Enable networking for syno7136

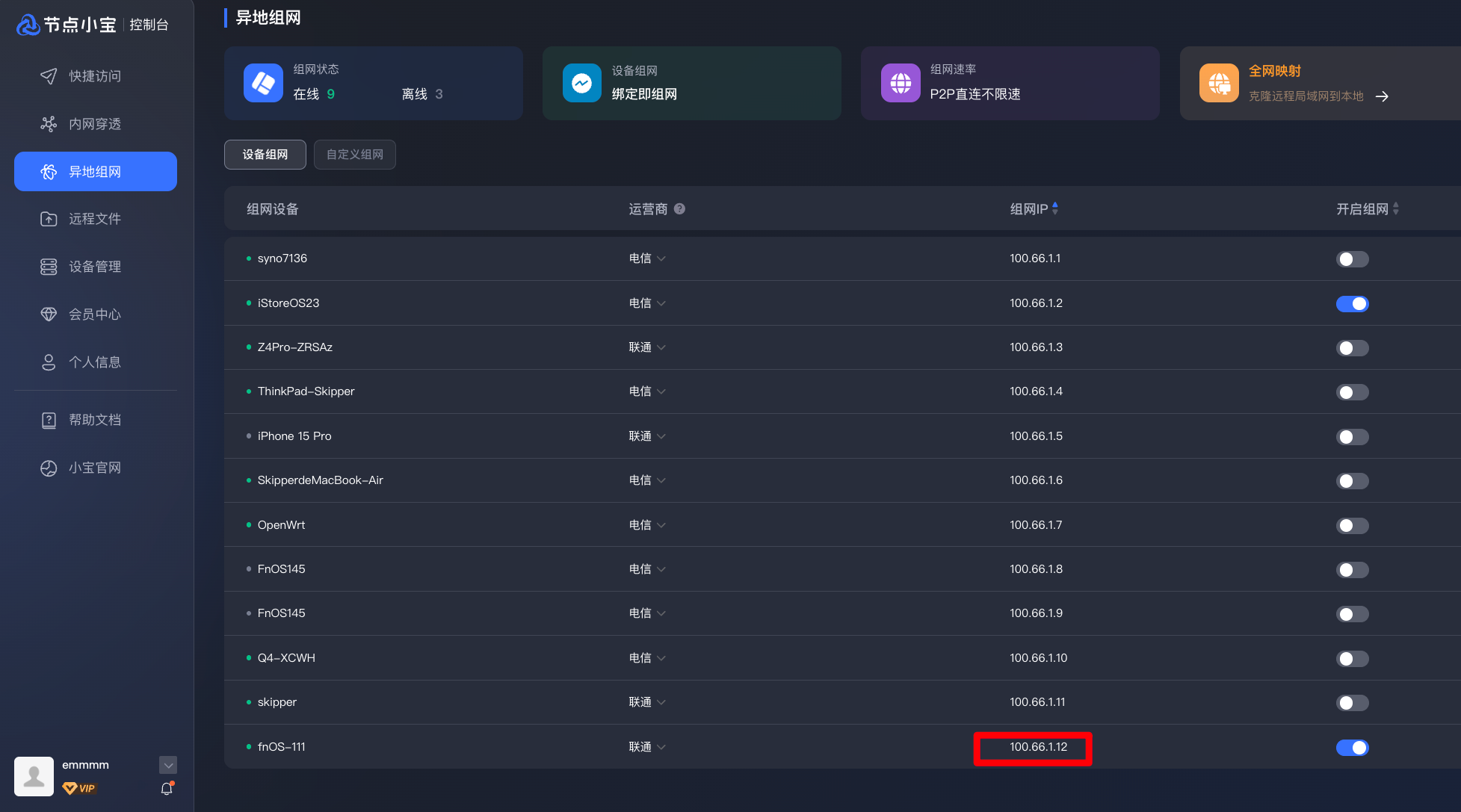tap(1352, 259)
